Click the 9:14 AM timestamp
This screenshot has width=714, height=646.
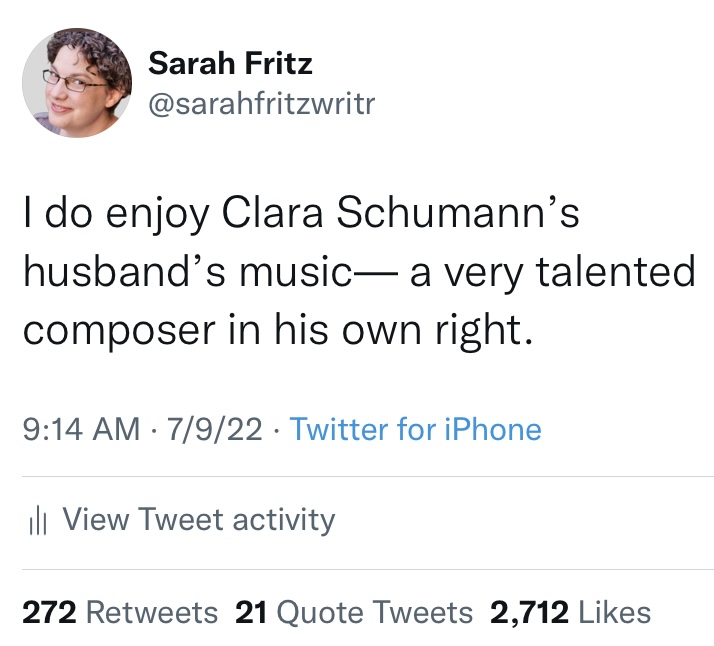click(81, 430)
